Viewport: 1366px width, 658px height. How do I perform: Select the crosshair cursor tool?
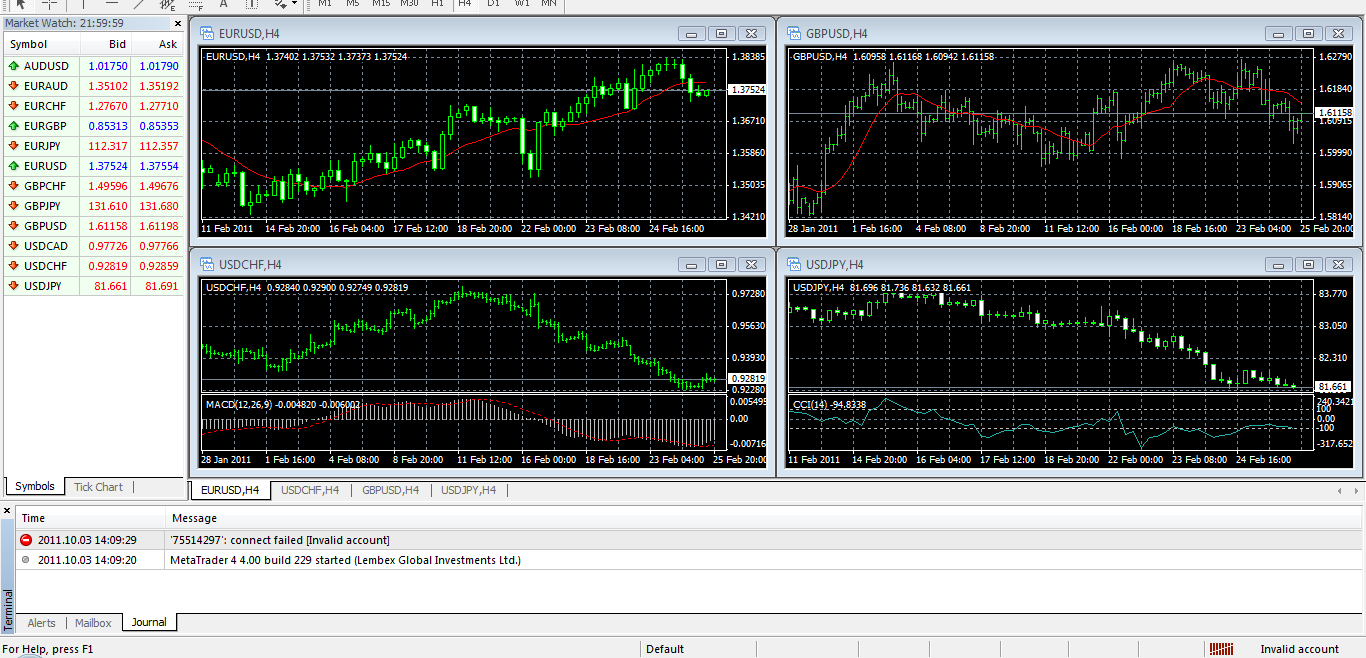[49, 4]
